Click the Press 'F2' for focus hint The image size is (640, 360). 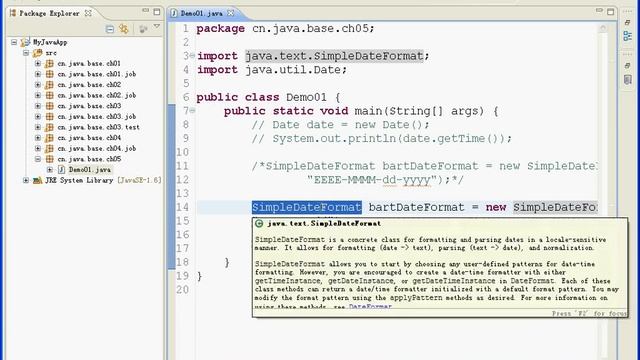pos(589,313)
